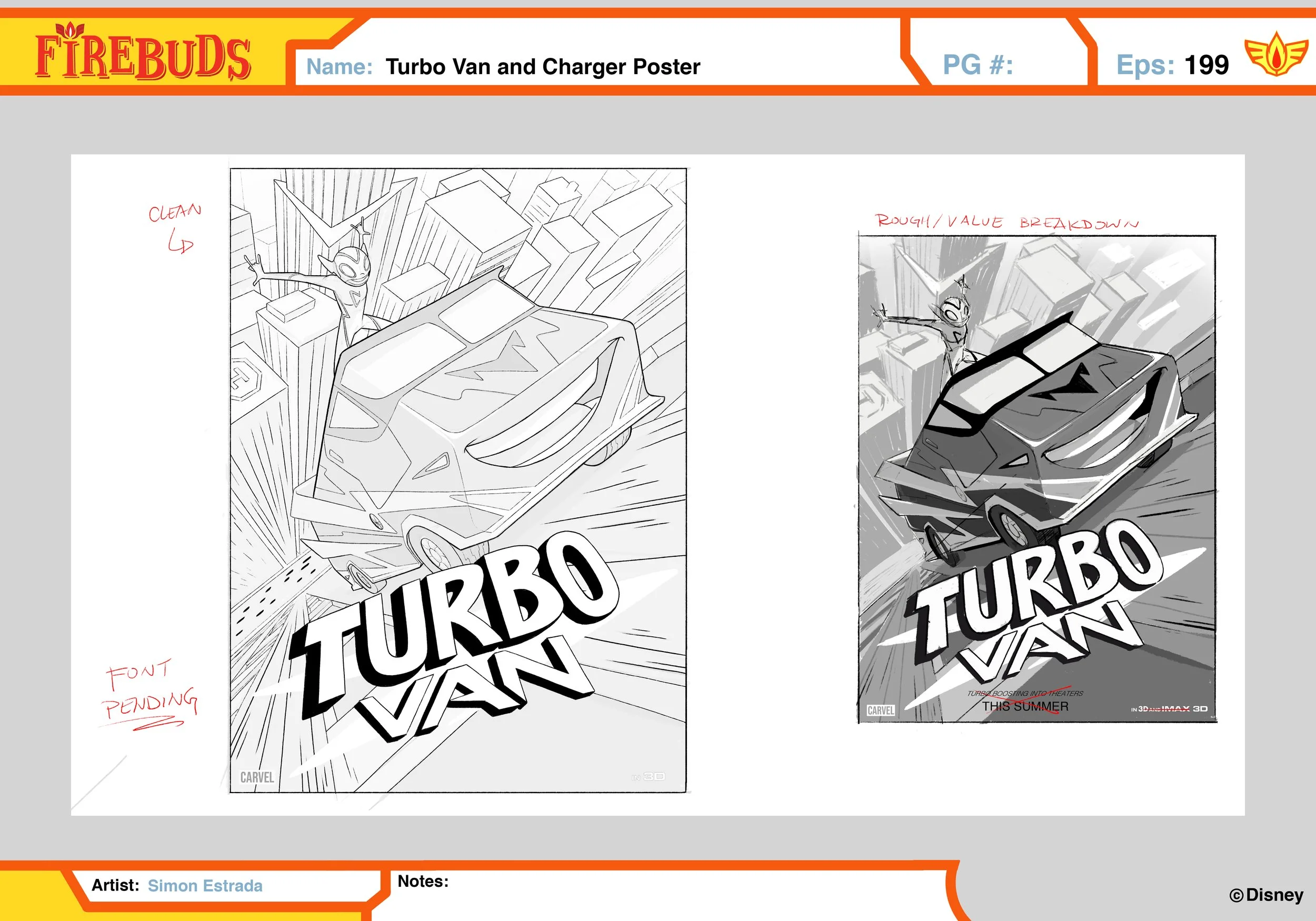Select the title 'Turbo Van and Charger Poster'
Viewport: 1316px width, 921px height.
point(543,67)
